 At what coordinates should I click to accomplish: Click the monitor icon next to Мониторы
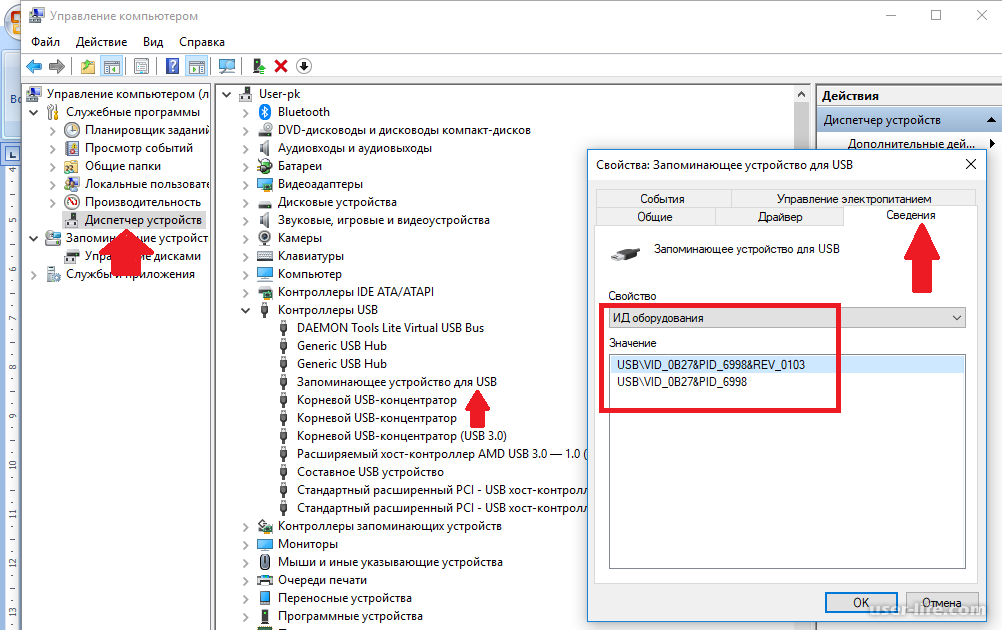(265, 544)
